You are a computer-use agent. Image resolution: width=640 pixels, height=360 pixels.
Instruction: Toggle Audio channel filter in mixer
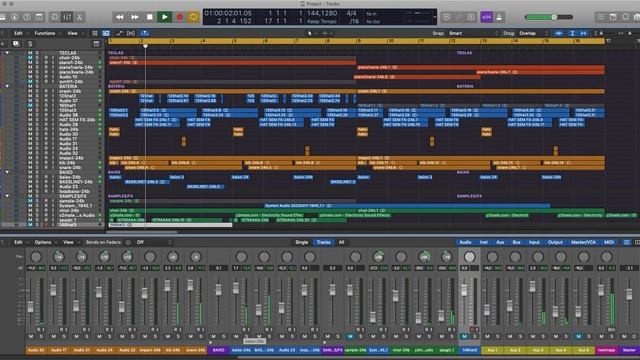pyautogui.click(x=465, y=242)
